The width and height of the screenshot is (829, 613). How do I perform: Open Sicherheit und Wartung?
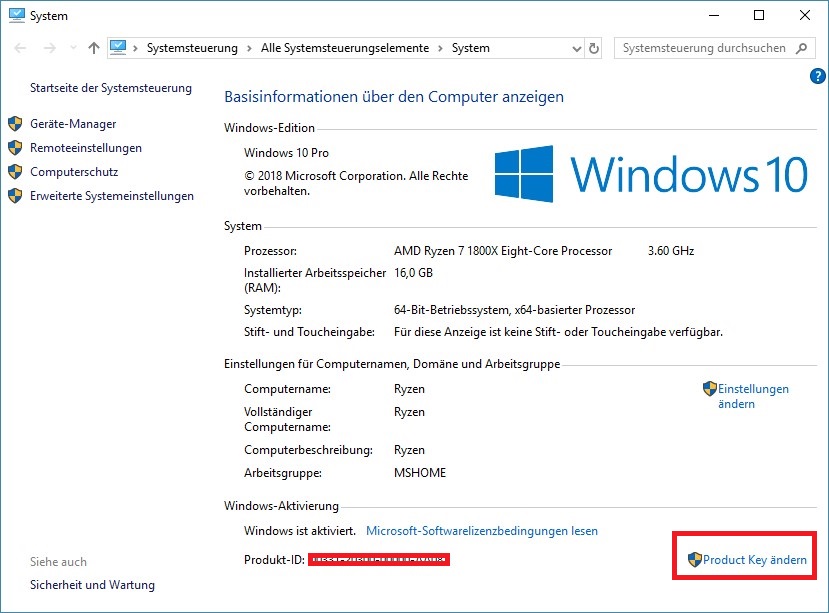[93, 585]
